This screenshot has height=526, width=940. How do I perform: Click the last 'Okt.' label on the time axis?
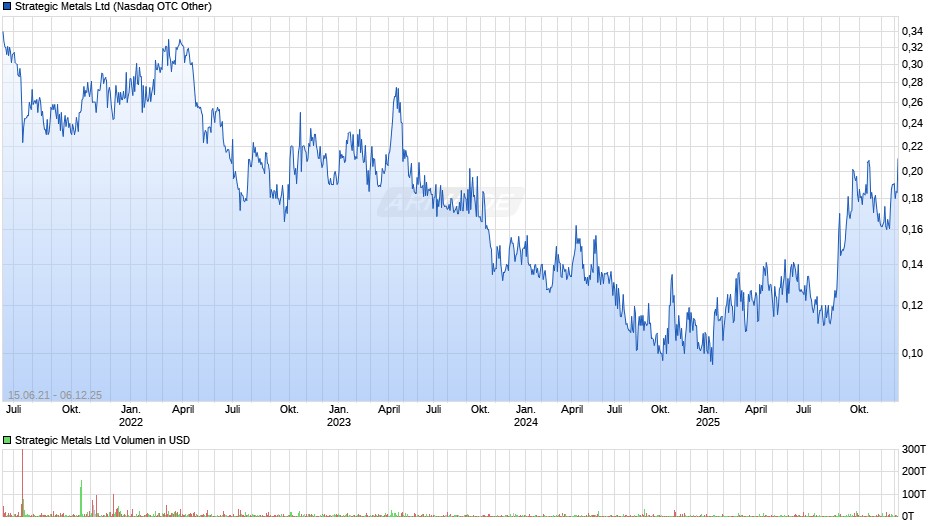(x=859, y=410)
